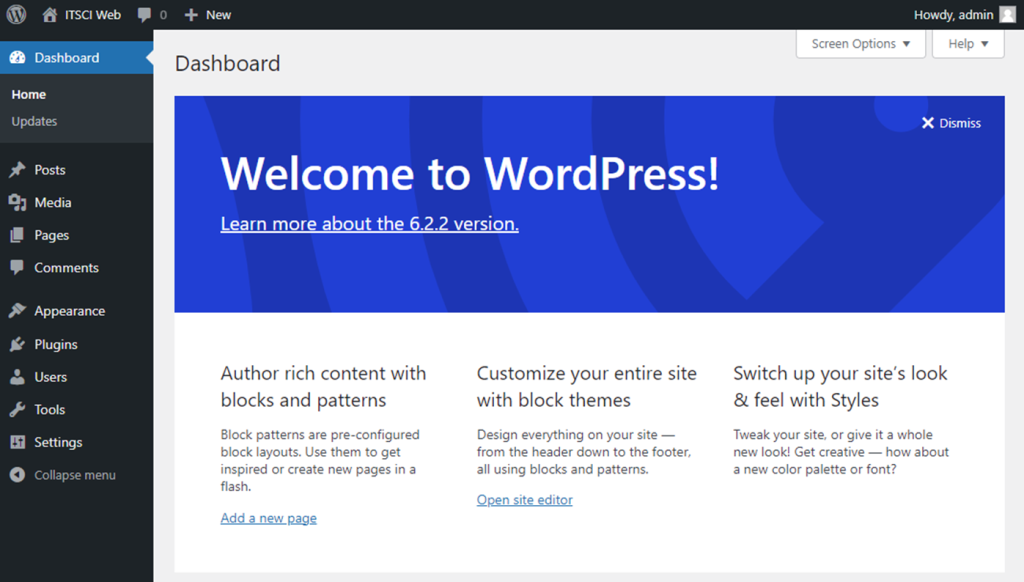
Task: Select Updates in the Dashboard submenu
Action: click(34, 121)
